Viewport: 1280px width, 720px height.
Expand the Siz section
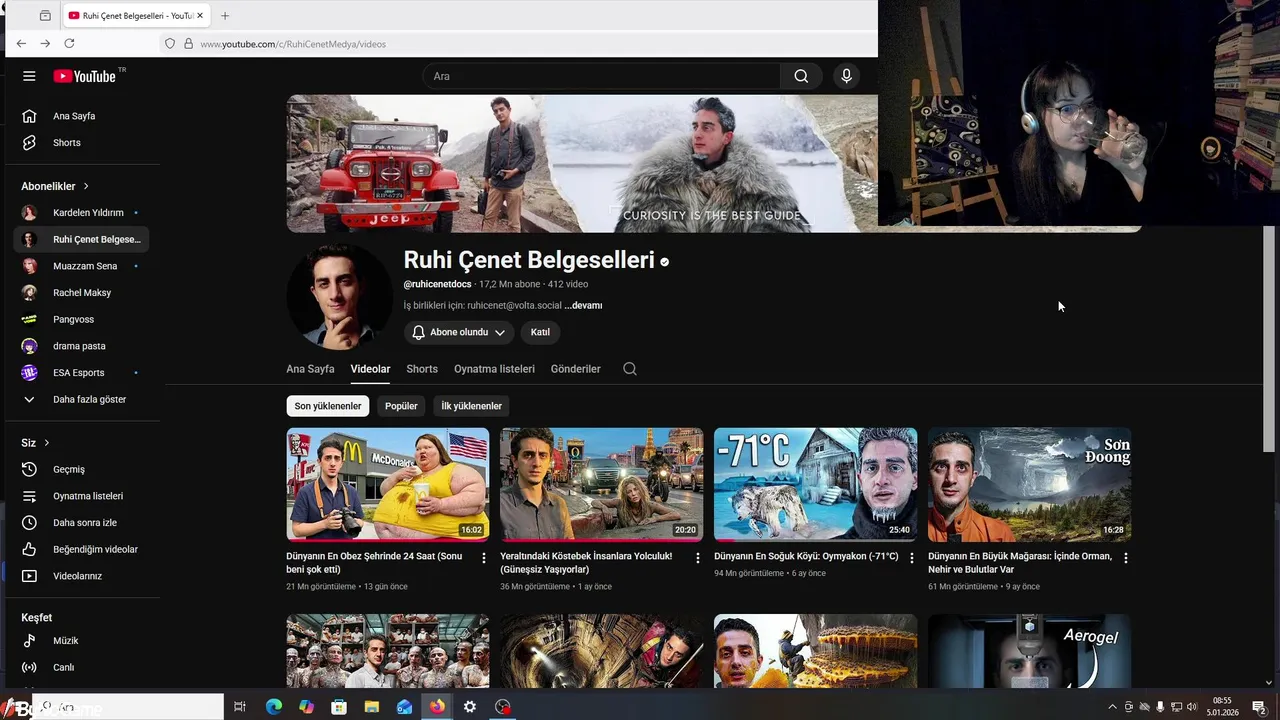coord(36,443)
